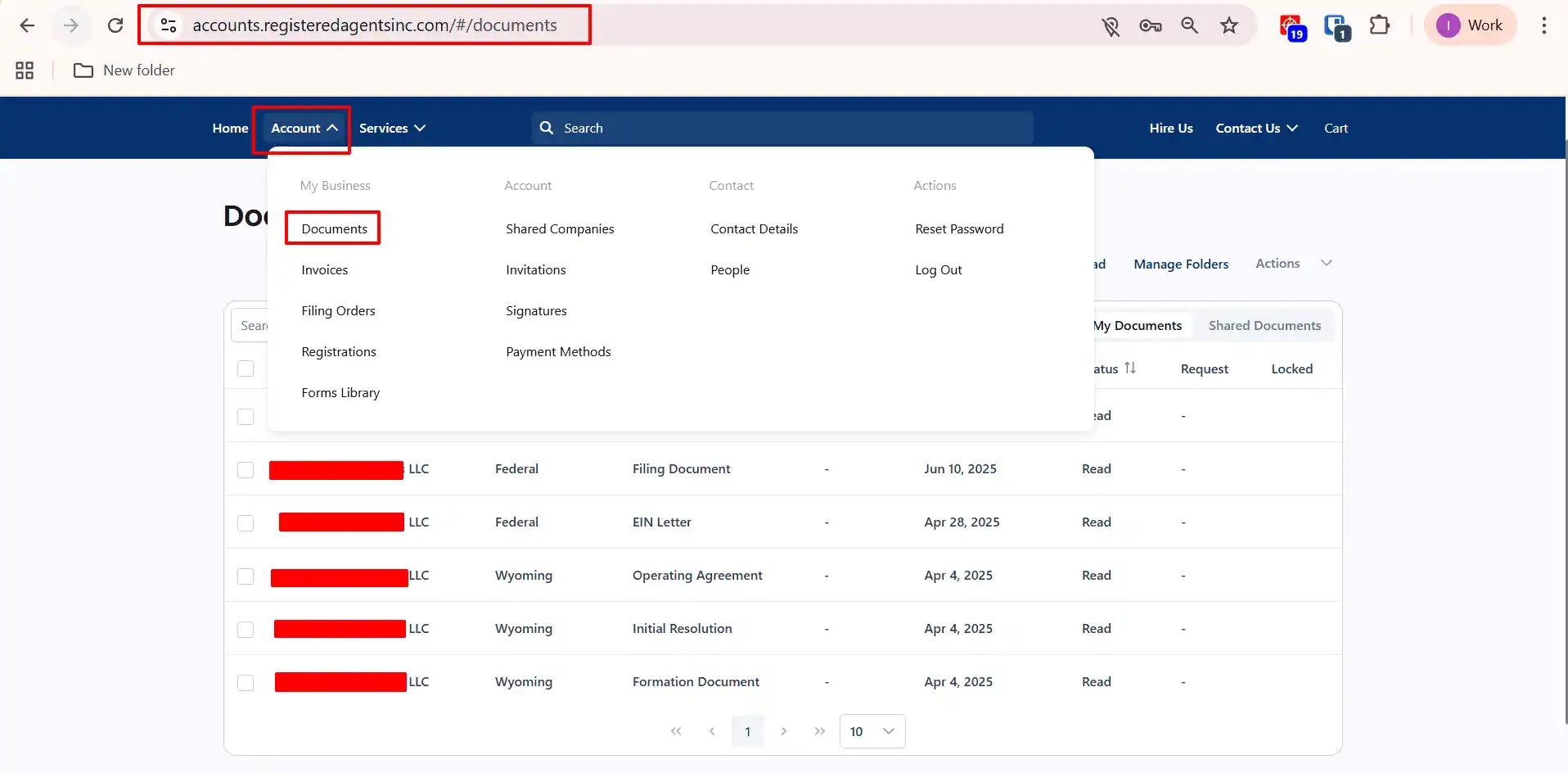1568x773 pixels.
Task: Switch to the Shared Documents tab
Action: pyautogui.click(x=1264, y=326)
